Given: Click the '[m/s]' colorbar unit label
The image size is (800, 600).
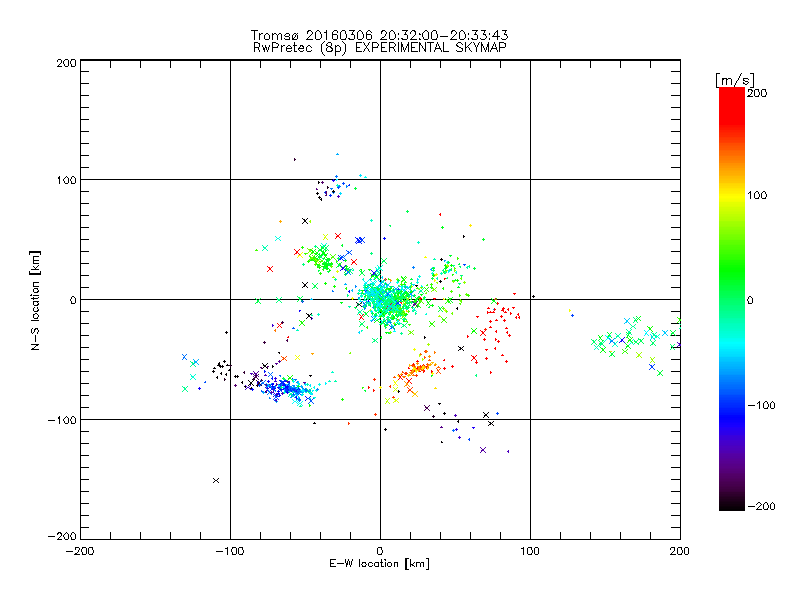Looking at the screenshot, I should (x=735, y=80).
